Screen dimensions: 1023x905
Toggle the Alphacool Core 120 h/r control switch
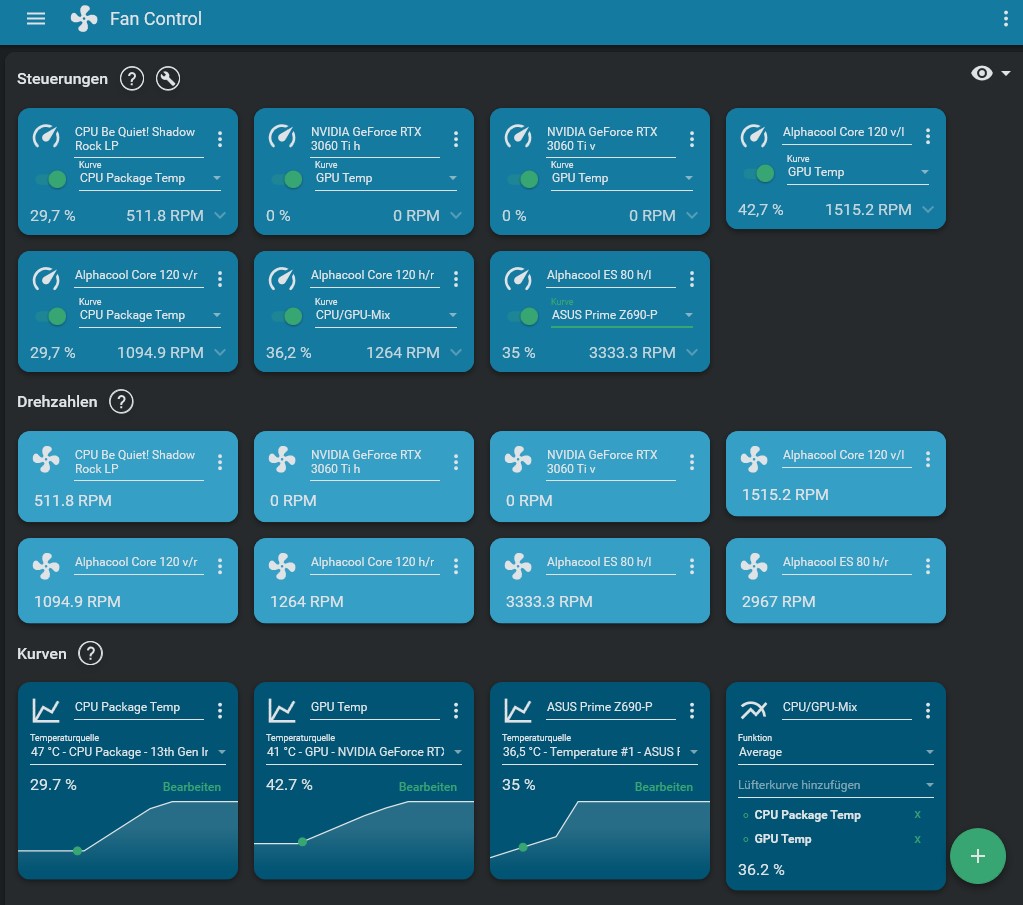point(287,316)
